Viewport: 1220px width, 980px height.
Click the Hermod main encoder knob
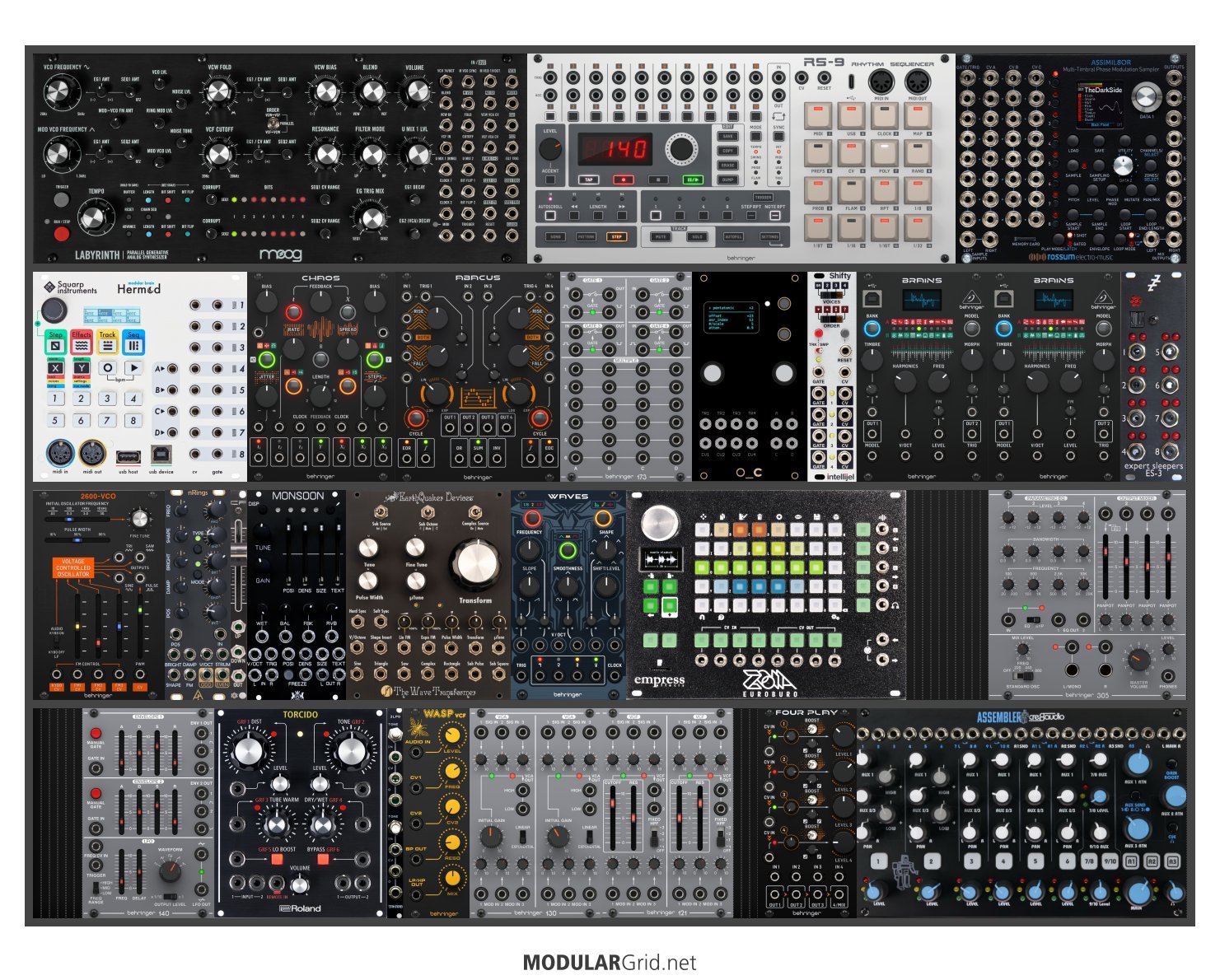(x=54, y=310)
